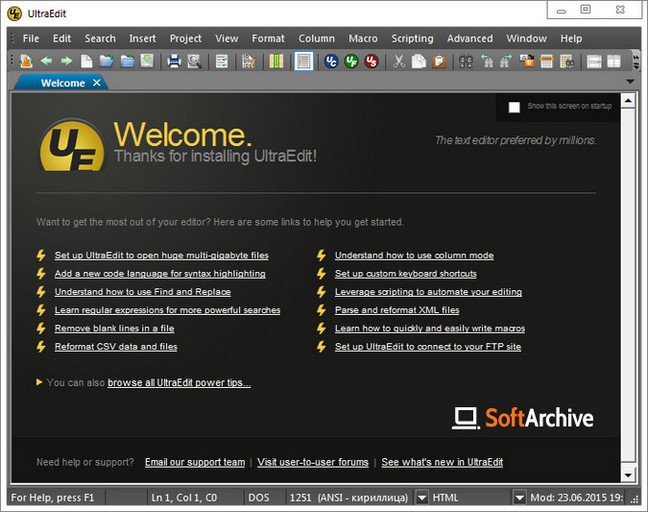648x512 pixels.
Task: Click the Copy icon in toolbar
Action: click(419, 61)
